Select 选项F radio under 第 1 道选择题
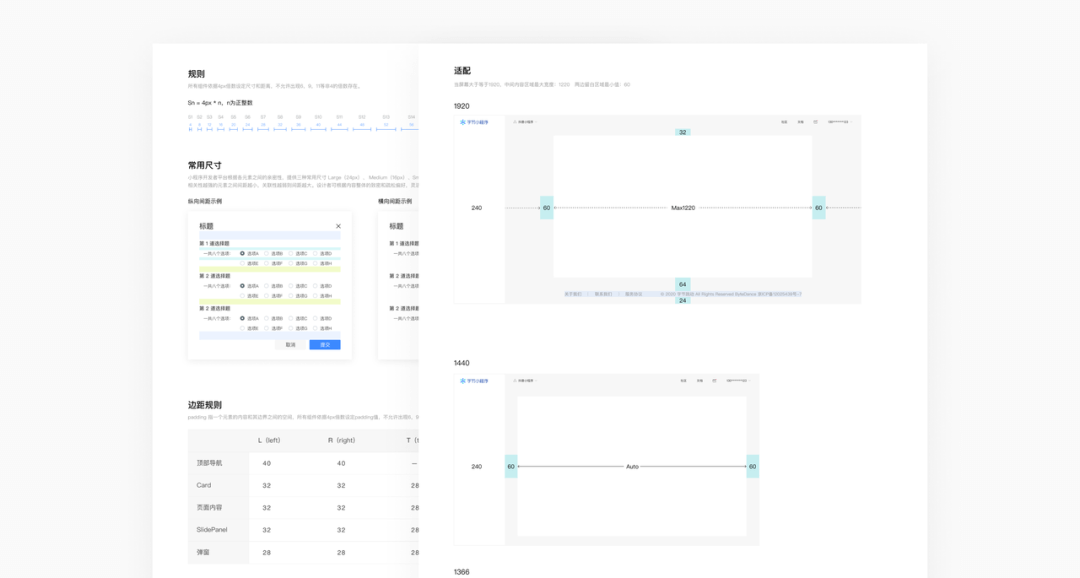 (267, 263)
